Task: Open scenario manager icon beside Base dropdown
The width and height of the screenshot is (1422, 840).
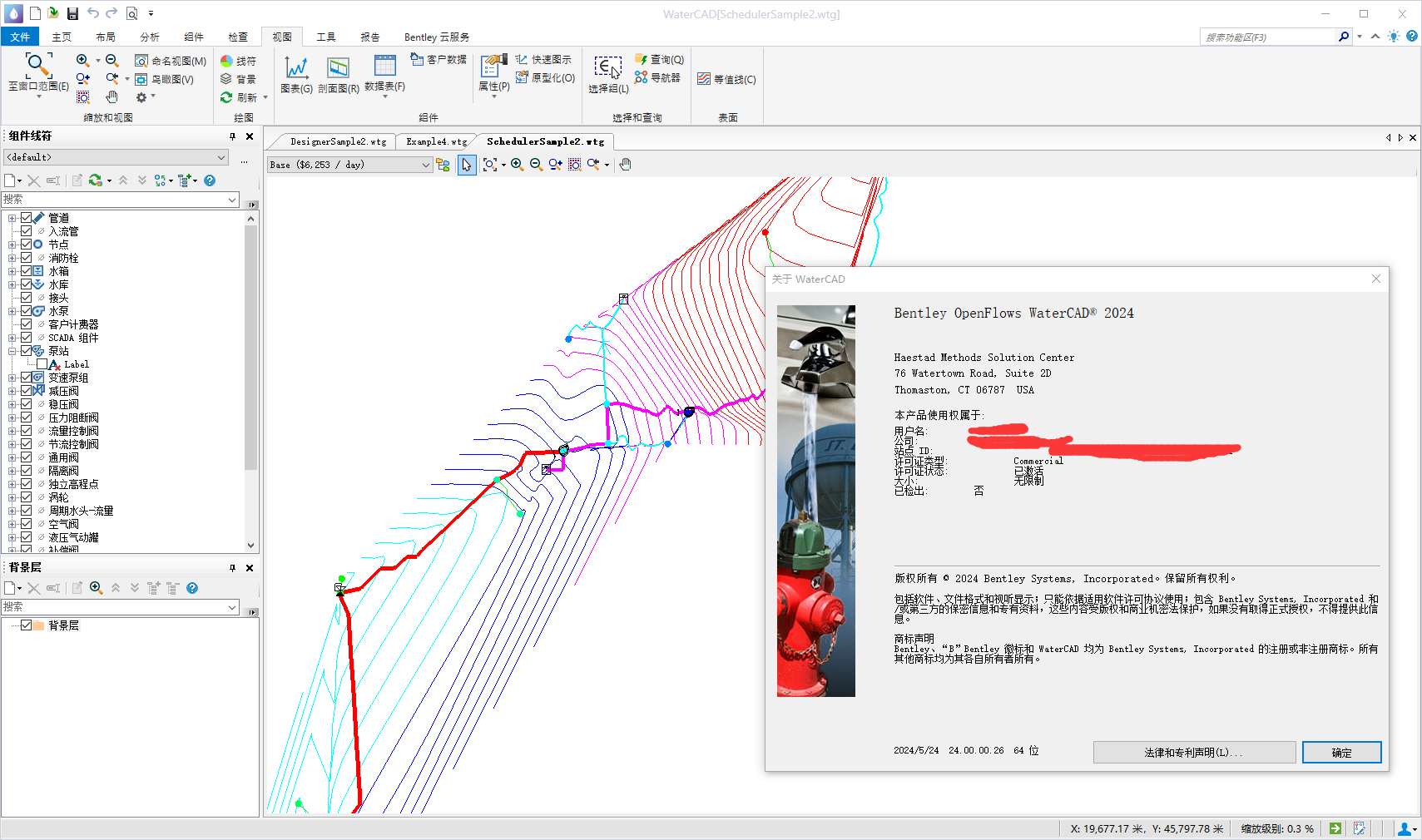Action: tap(443, 165)
